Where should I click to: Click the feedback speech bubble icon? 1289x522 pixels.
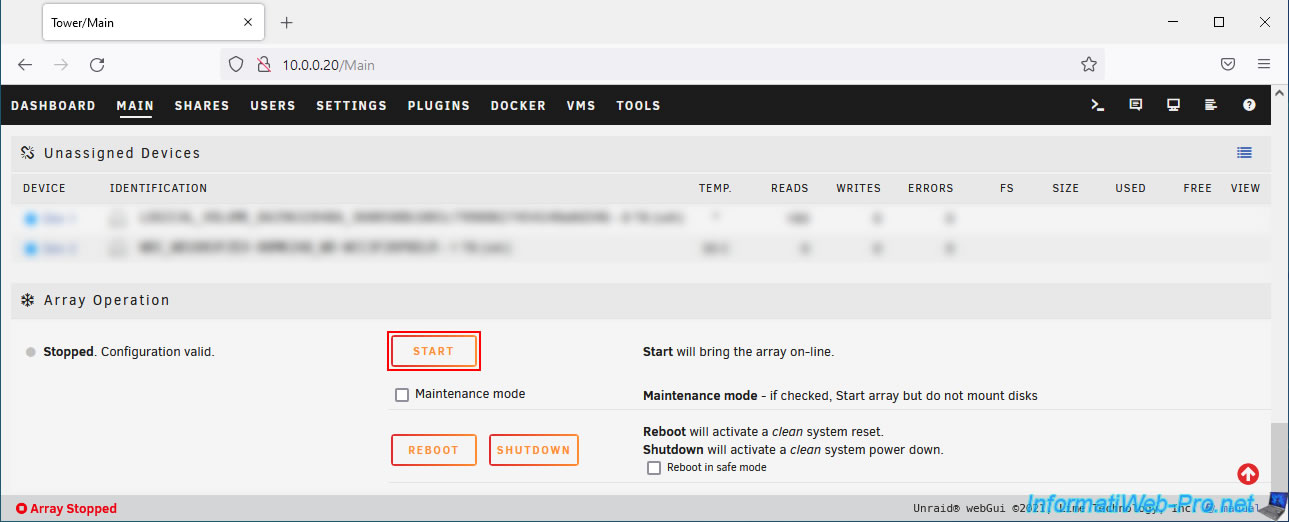[x=1135, y=105]
